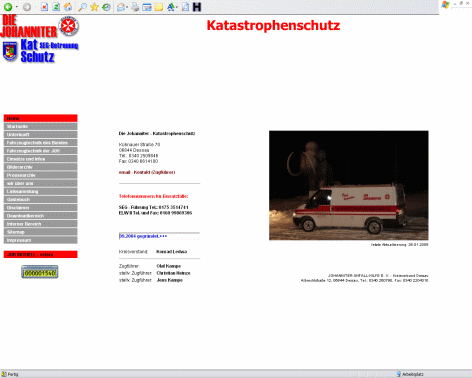Viewport: 472px width, 378px height.
Task: Expand the Mail icon dropdown arrow
Action: tap(127, 7)
